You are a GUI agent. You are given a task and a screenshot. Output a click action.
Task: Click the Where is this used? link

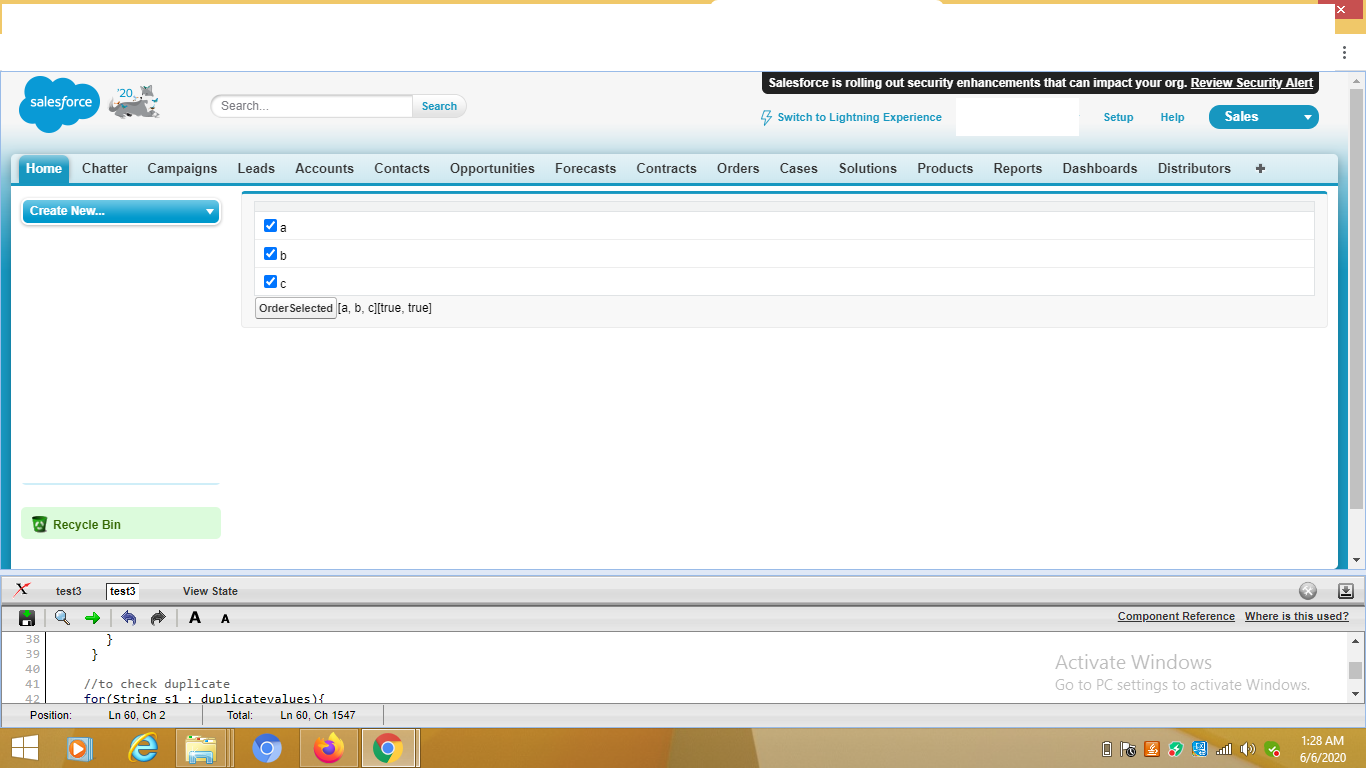point(1296,616)
